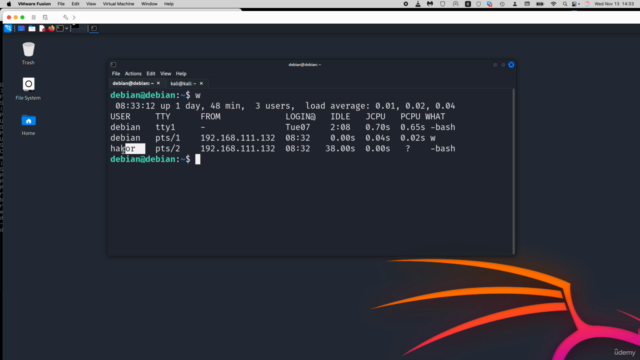Open the macOS View menu

pyautogui.click(x=91, y=4)
